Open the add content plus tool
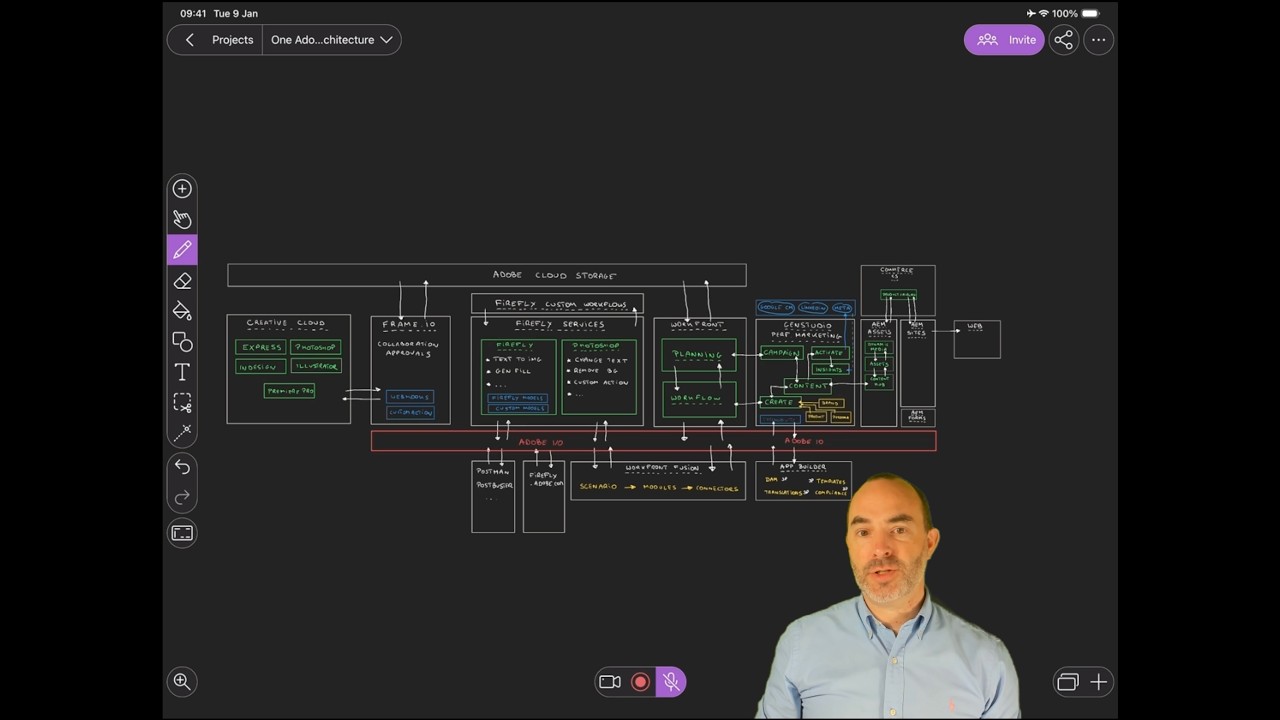The height and width of the screenshot is (720, 1280). pyautogui.click(x=182, y=189)
